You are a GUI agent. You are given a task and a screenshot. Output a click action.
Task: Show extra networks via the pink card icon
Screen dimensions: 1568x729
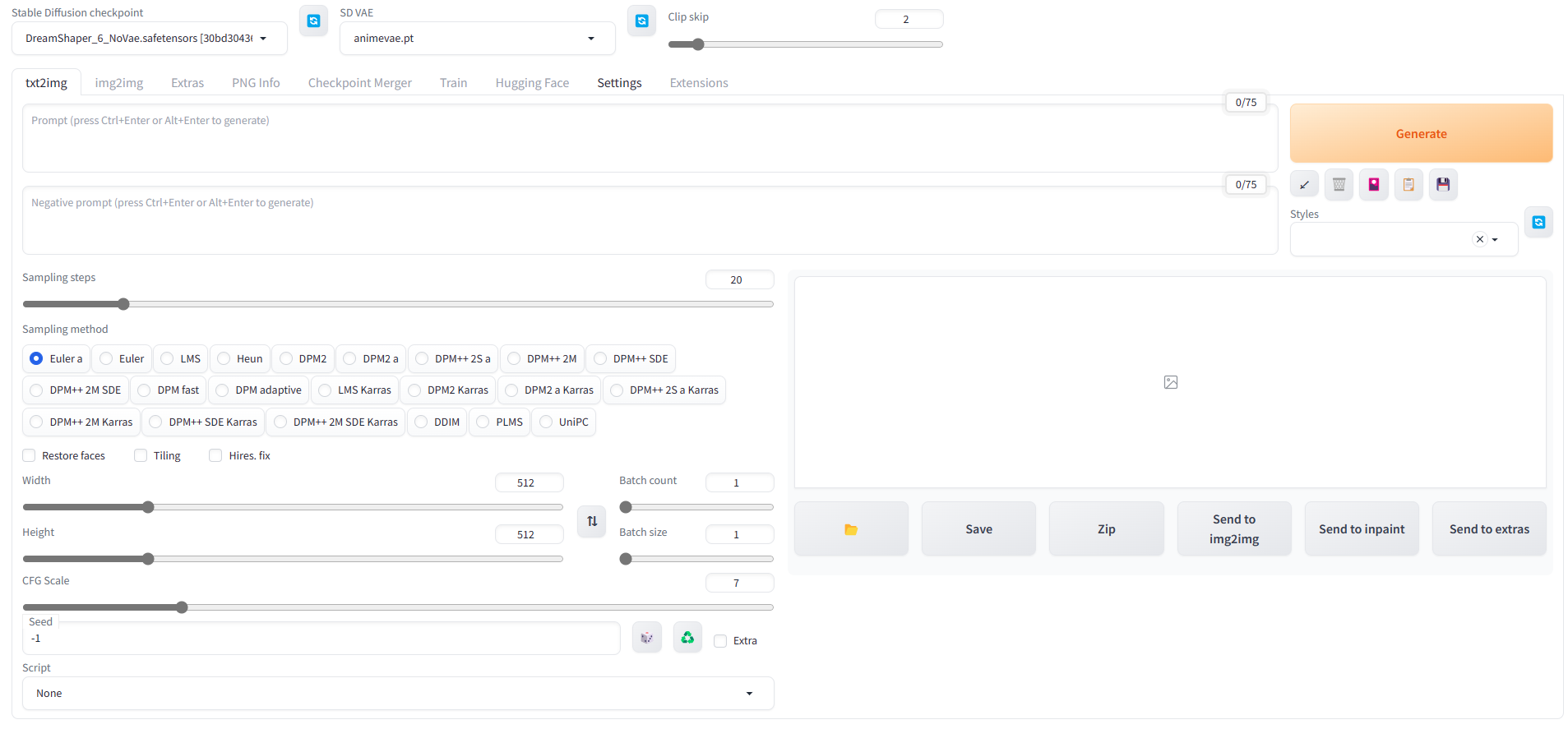[x=1373, y=185]
